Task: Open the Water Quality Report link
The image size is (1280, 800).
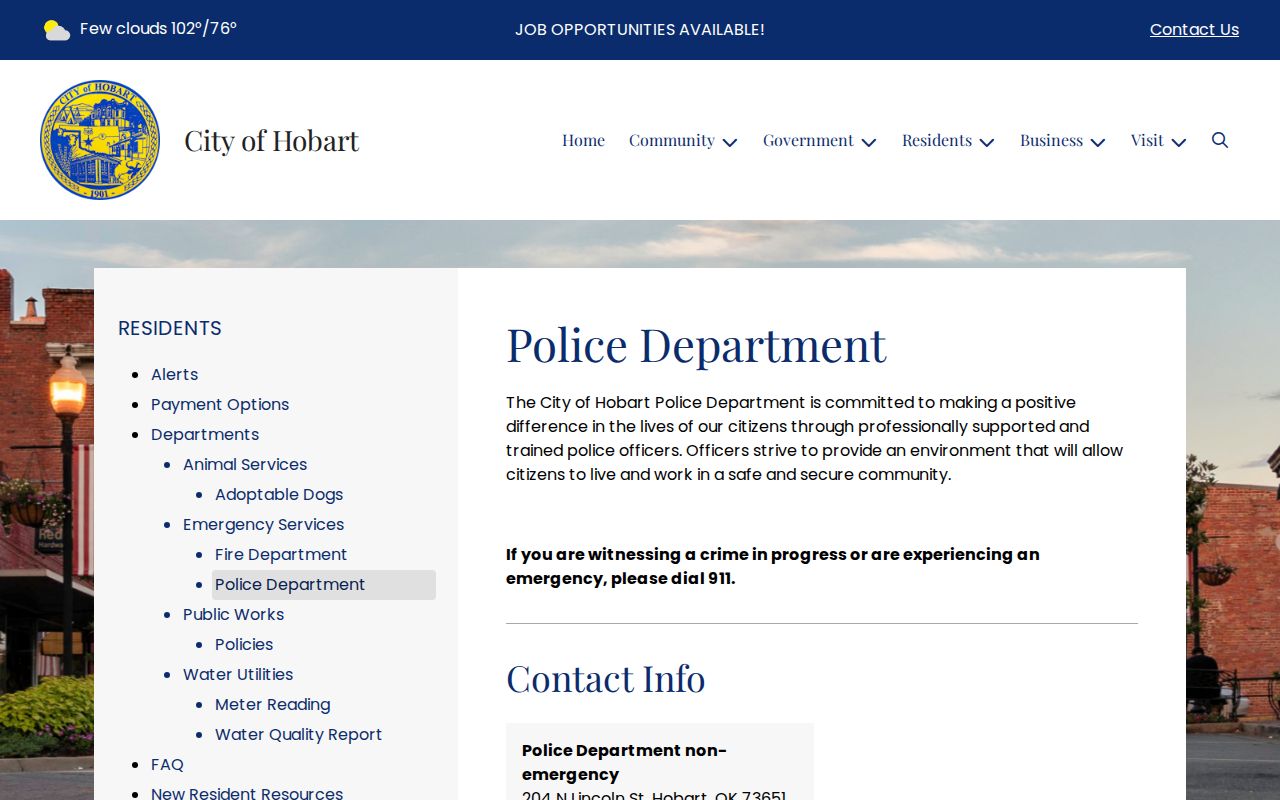Action: pos(298,734)
